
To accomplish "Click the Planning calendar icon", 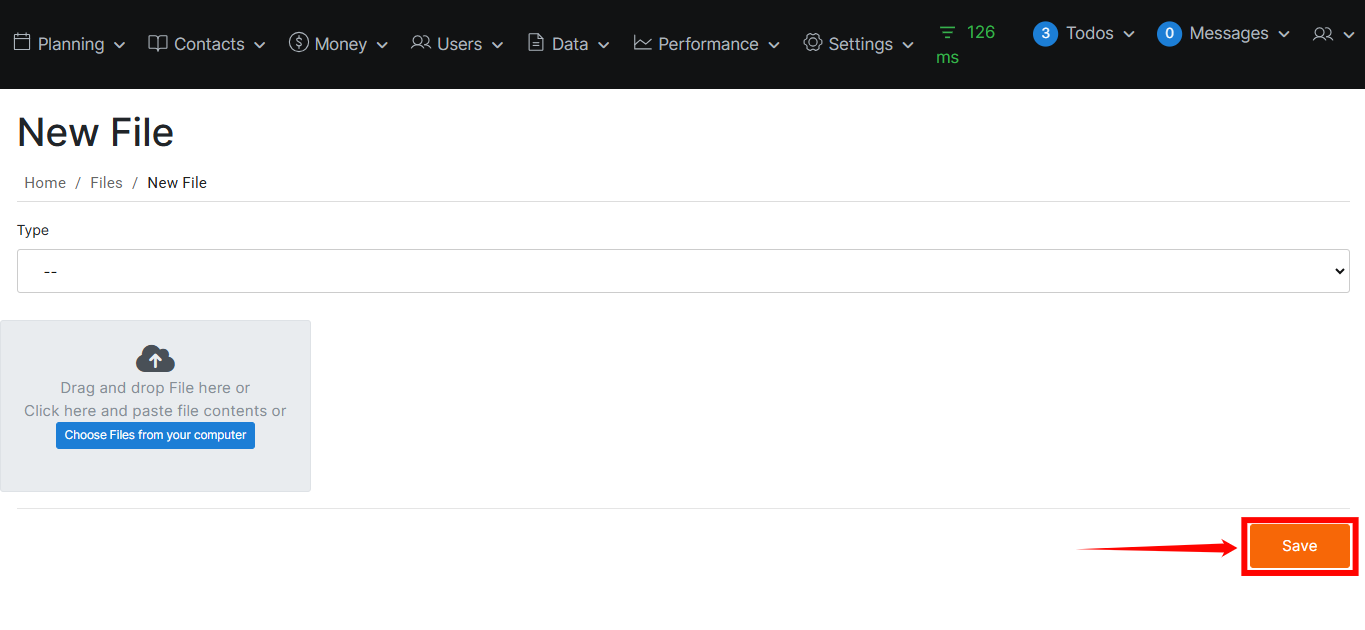I will pyautogui.click(x=22, y=43).
